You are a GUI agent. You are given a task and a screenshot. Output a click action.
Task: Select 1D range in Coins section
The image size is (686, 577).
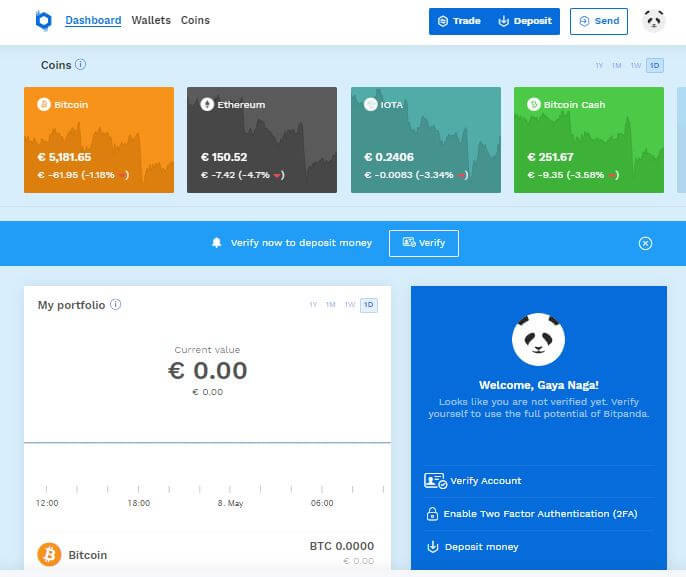point(654,66)
